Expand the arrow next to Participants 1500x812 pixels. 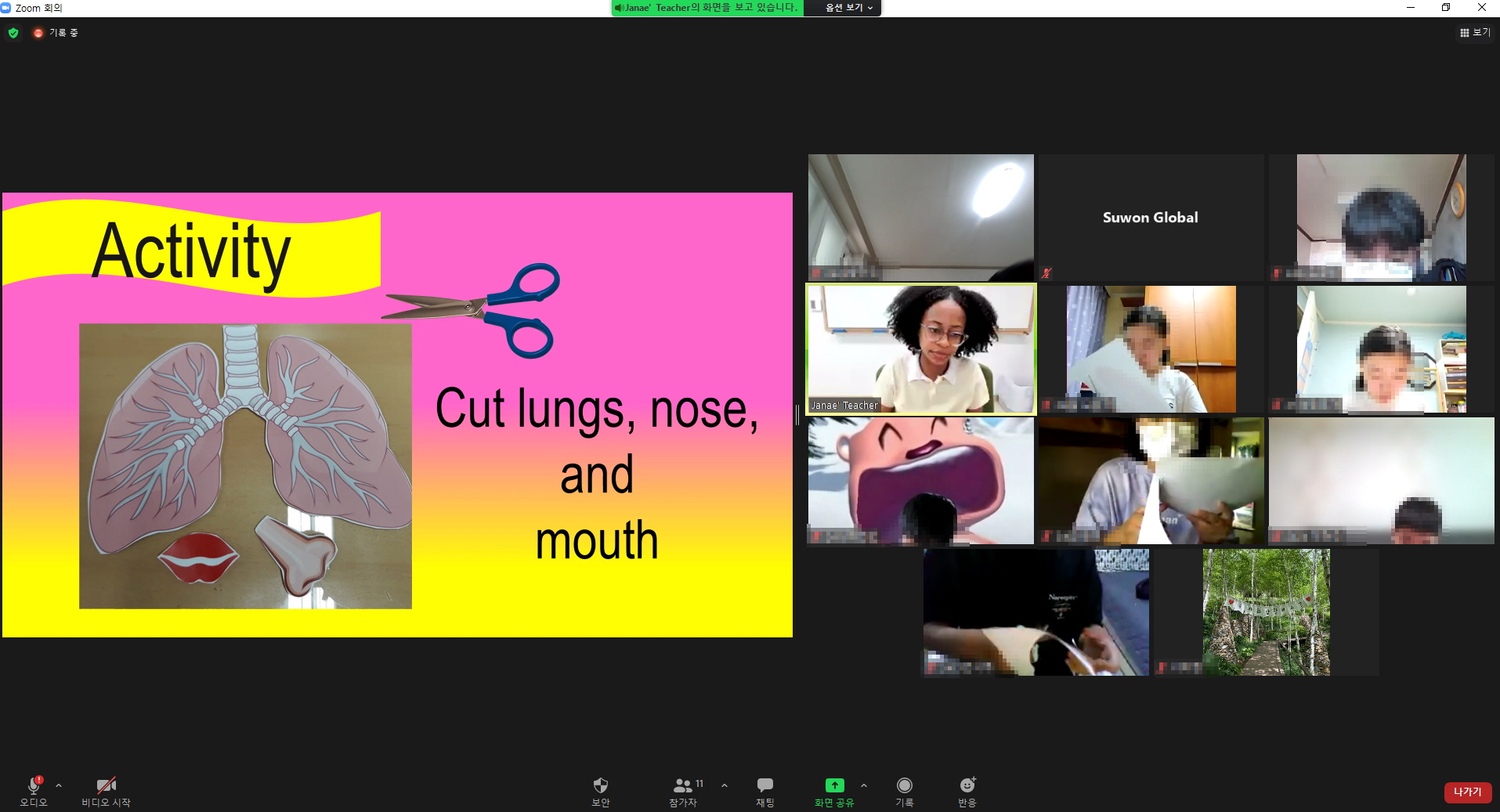[x=725, y=785]
